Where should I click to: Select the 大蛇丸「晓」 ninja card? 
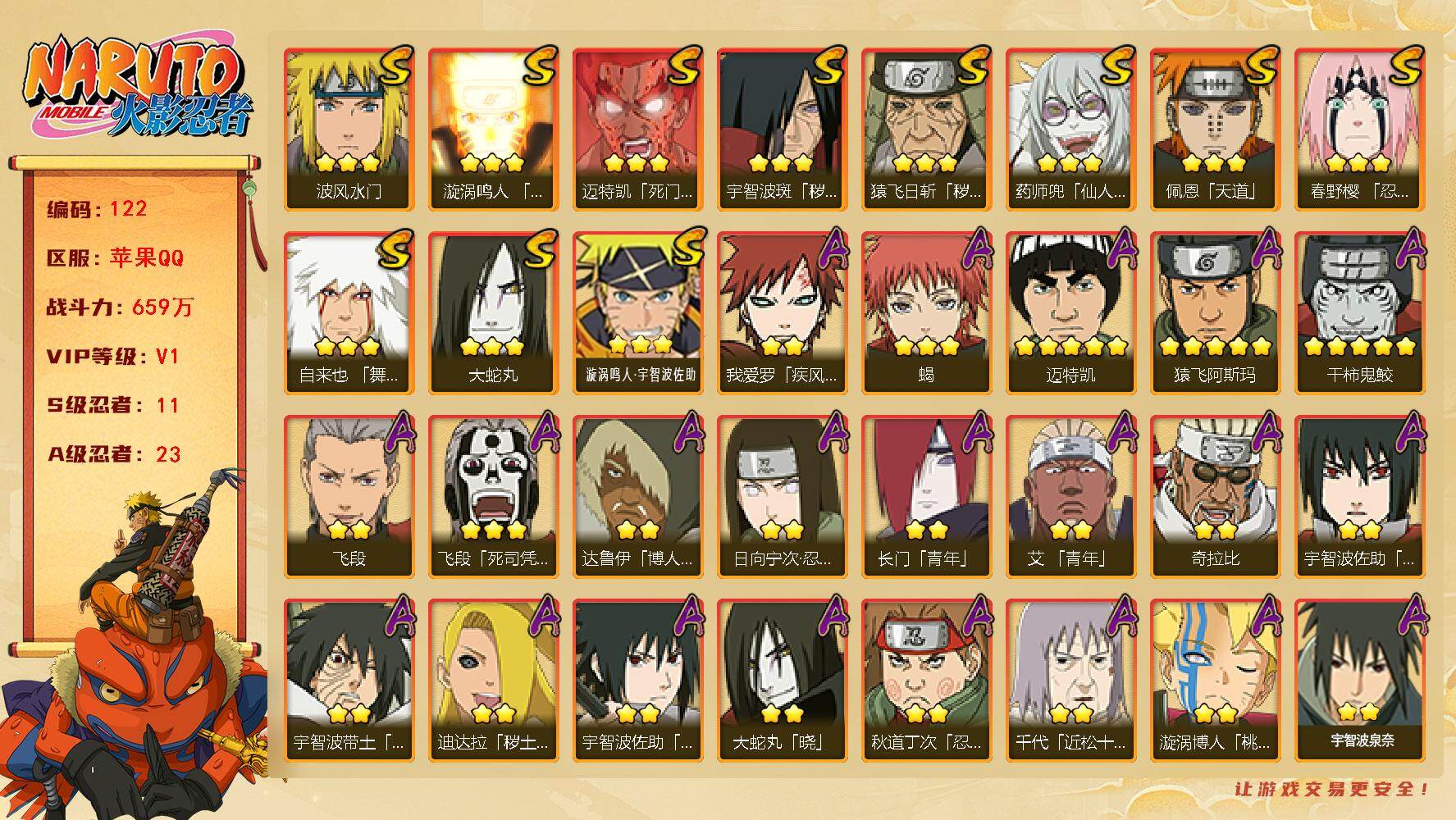point(783,681)
